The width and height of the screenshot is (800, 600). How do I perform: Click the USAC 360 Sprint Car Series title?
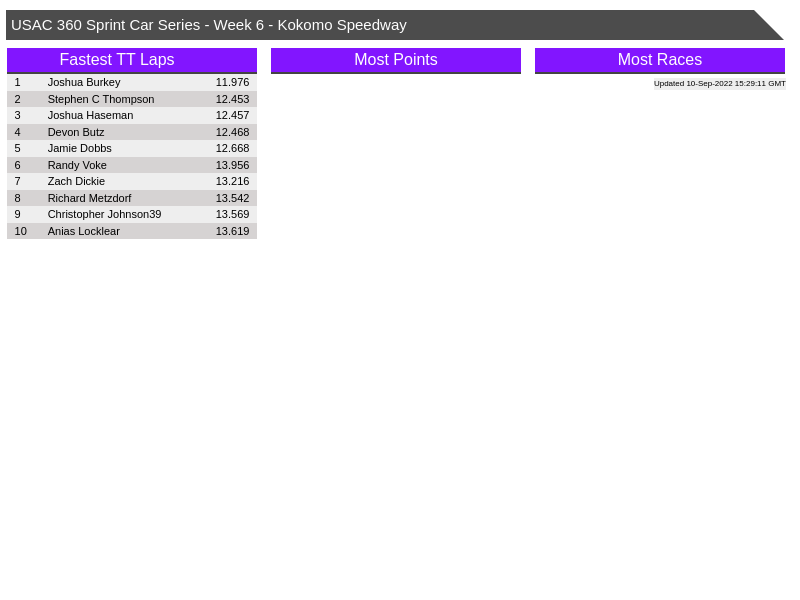pyautogui.click(x=209, y=25)
